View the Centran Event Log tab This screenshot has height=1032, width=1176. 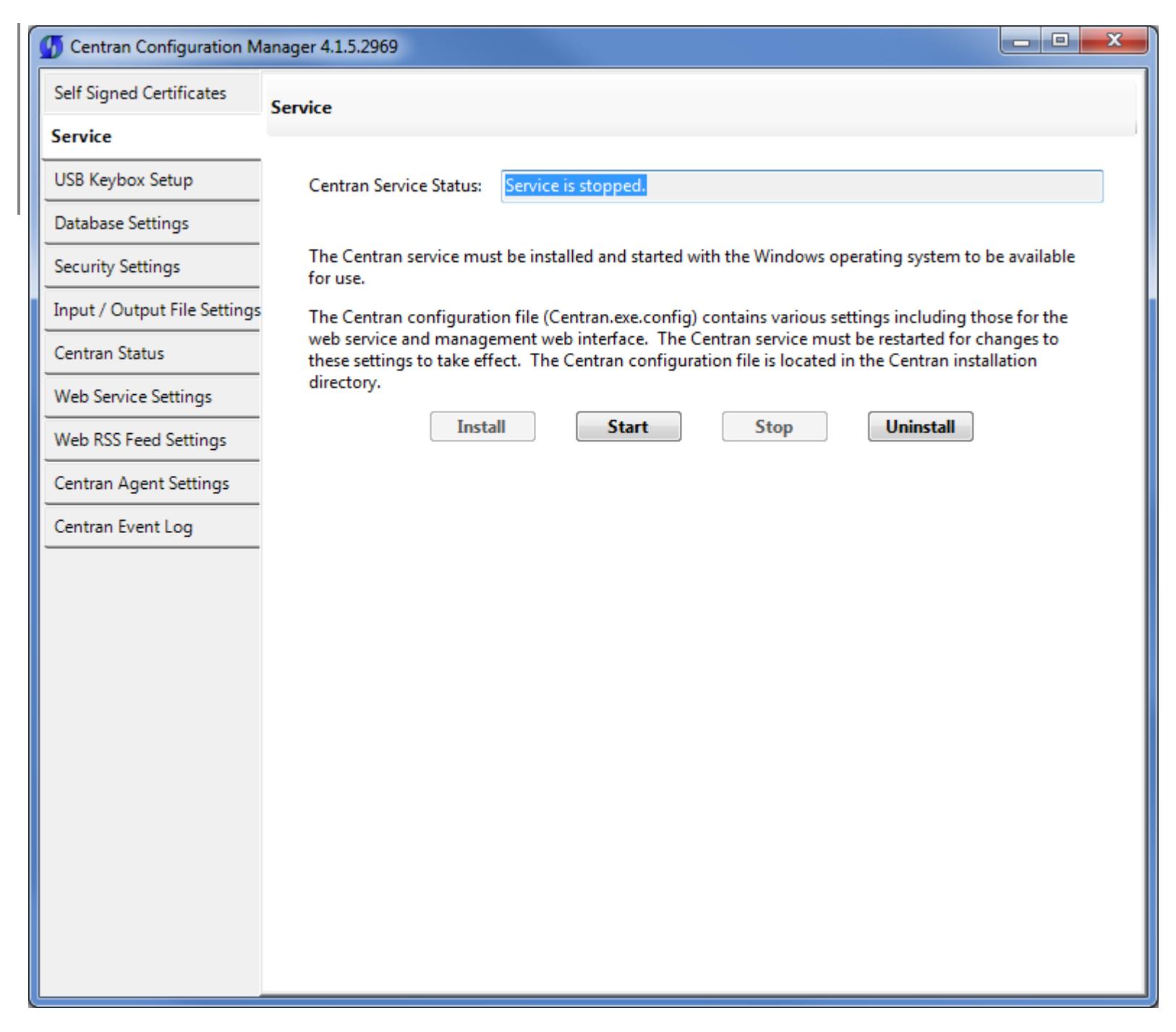pyautogui.click(x=151, y=526)
